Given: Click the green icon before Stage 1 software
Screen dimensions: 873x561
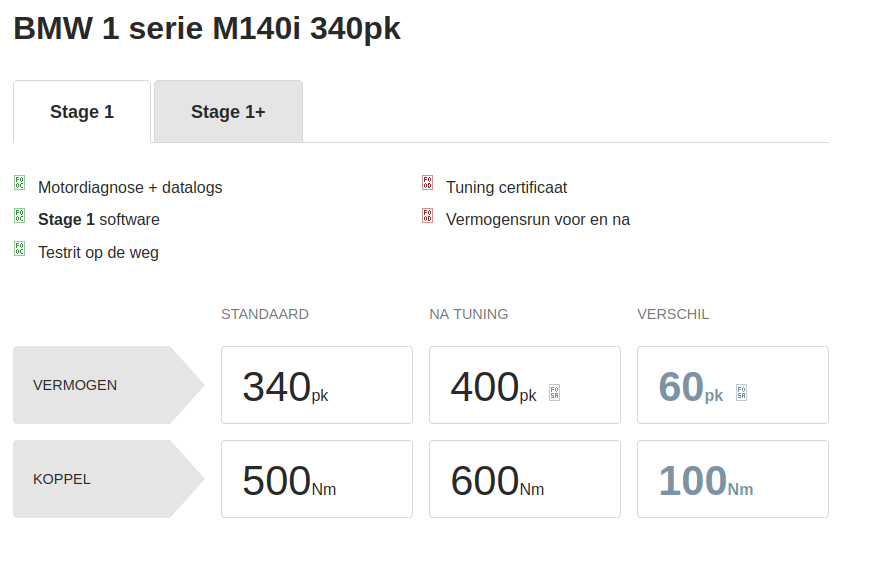Looking at the screenshot, I should (x=19, y=215).
